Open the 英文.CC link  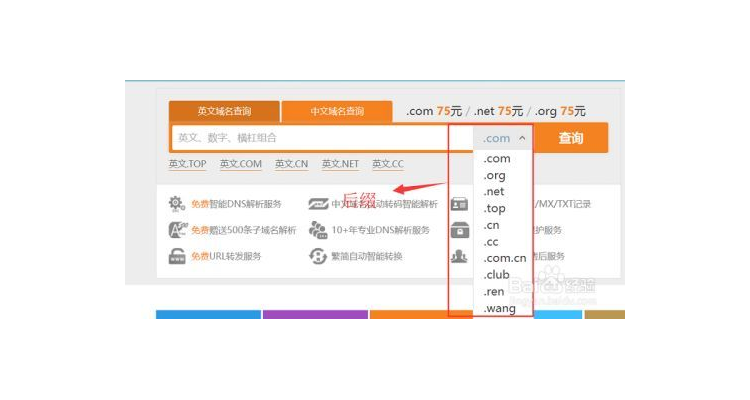click(388, 164)
